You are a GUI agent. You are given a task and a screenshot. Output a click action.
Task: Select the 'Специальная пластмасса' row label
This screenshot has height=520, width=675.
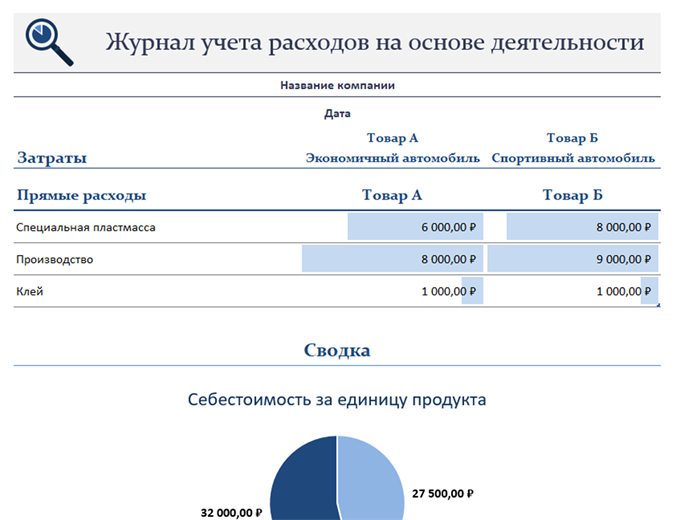click(x=86, y=227)
